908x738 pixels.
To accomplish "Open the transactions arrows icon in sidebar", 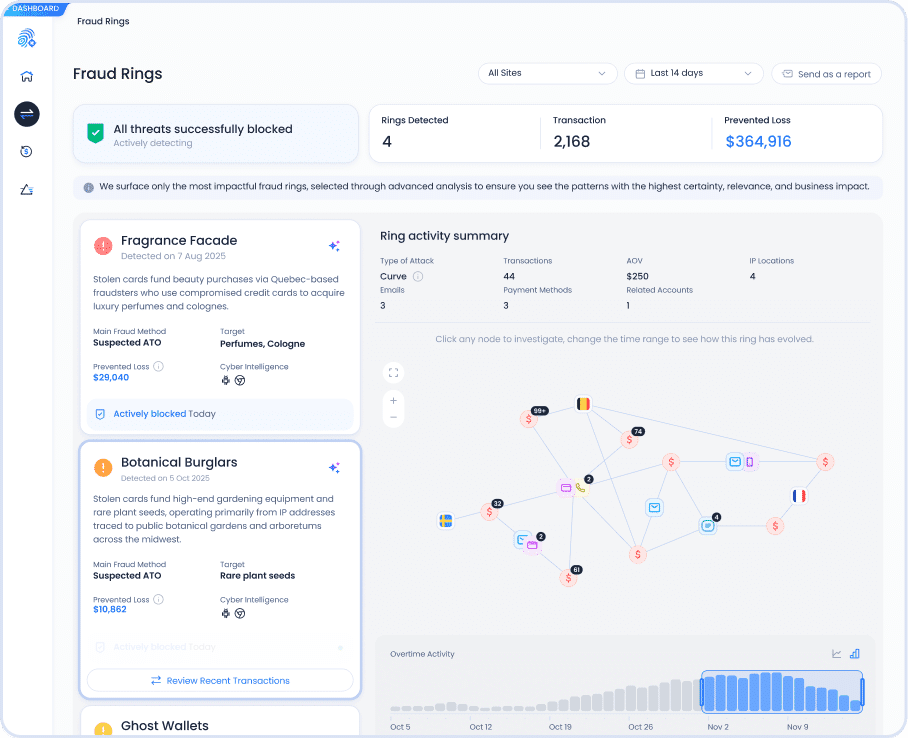I will [x=27, y=114].
